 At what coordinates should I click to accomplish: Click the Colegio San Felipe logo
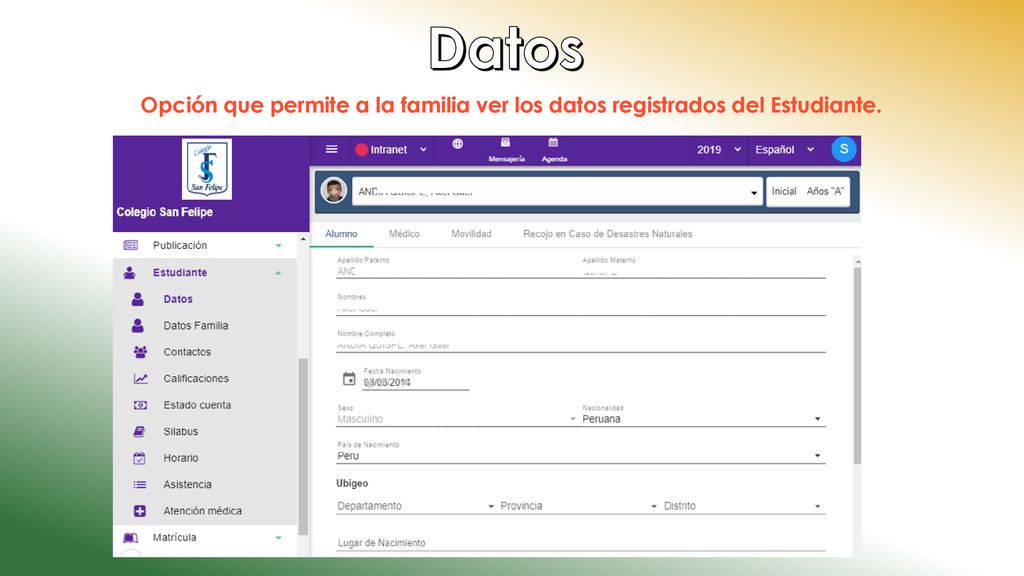pyautogui.click(x=206, y=168)
